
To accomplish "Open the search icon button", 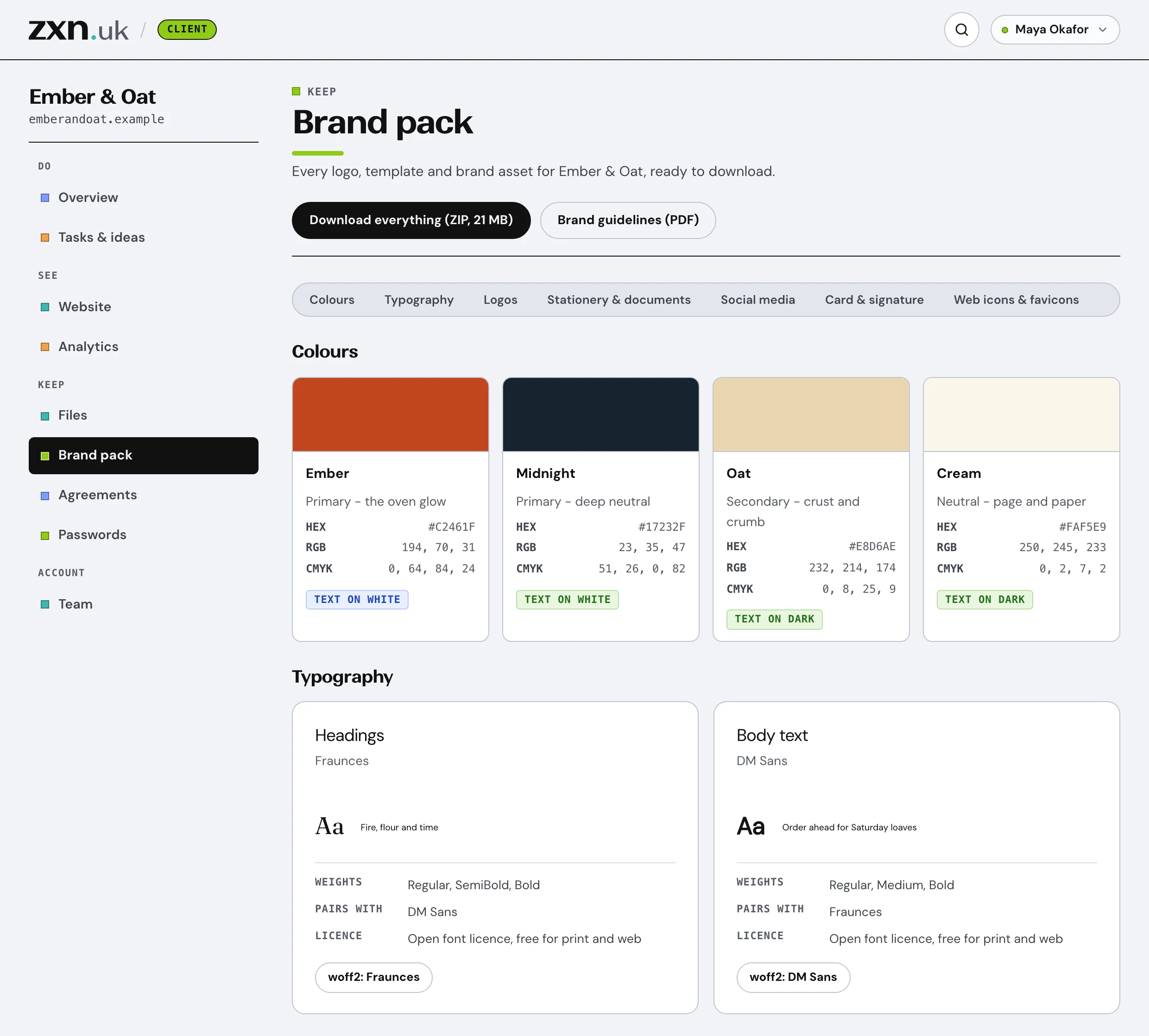I will 961,30.
